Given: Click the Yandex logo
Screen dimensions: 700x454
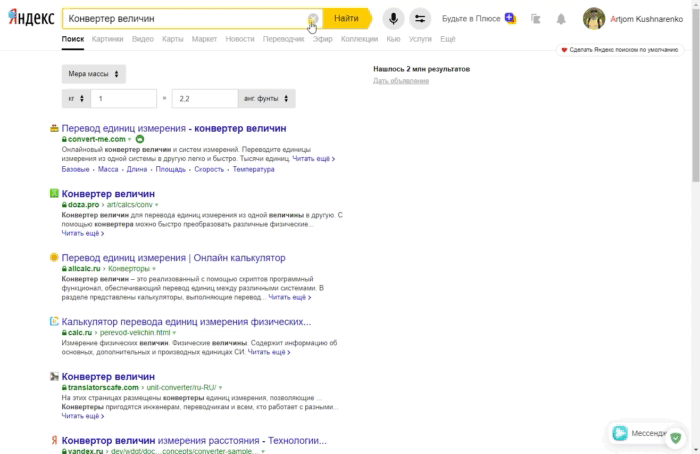Looking at the screenshot, I should [31, 18].
